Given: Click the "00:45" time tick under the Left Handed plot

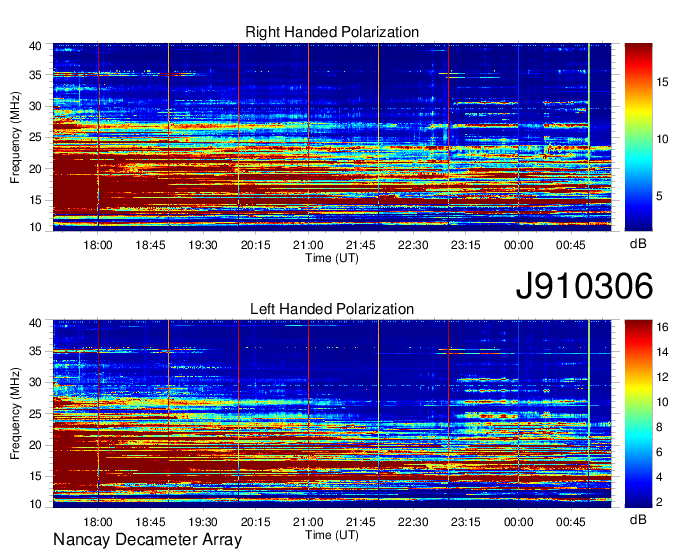Looking at the screenshot, I should coord(571,522).
